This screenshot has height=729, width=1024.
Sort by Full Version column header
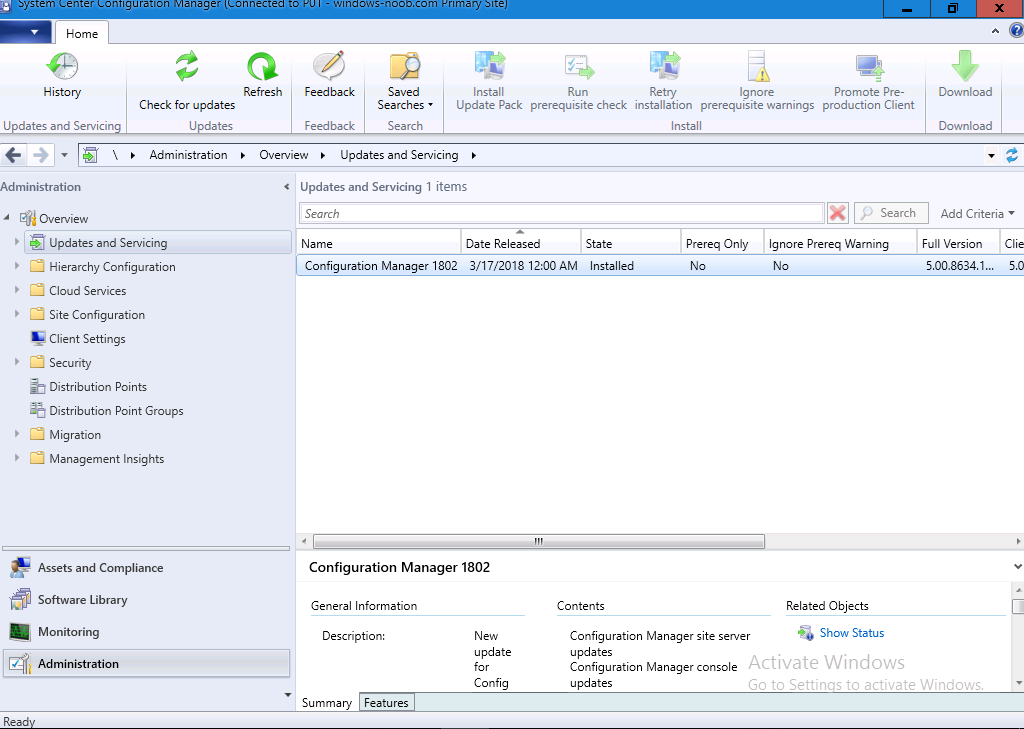coord(958,244)
